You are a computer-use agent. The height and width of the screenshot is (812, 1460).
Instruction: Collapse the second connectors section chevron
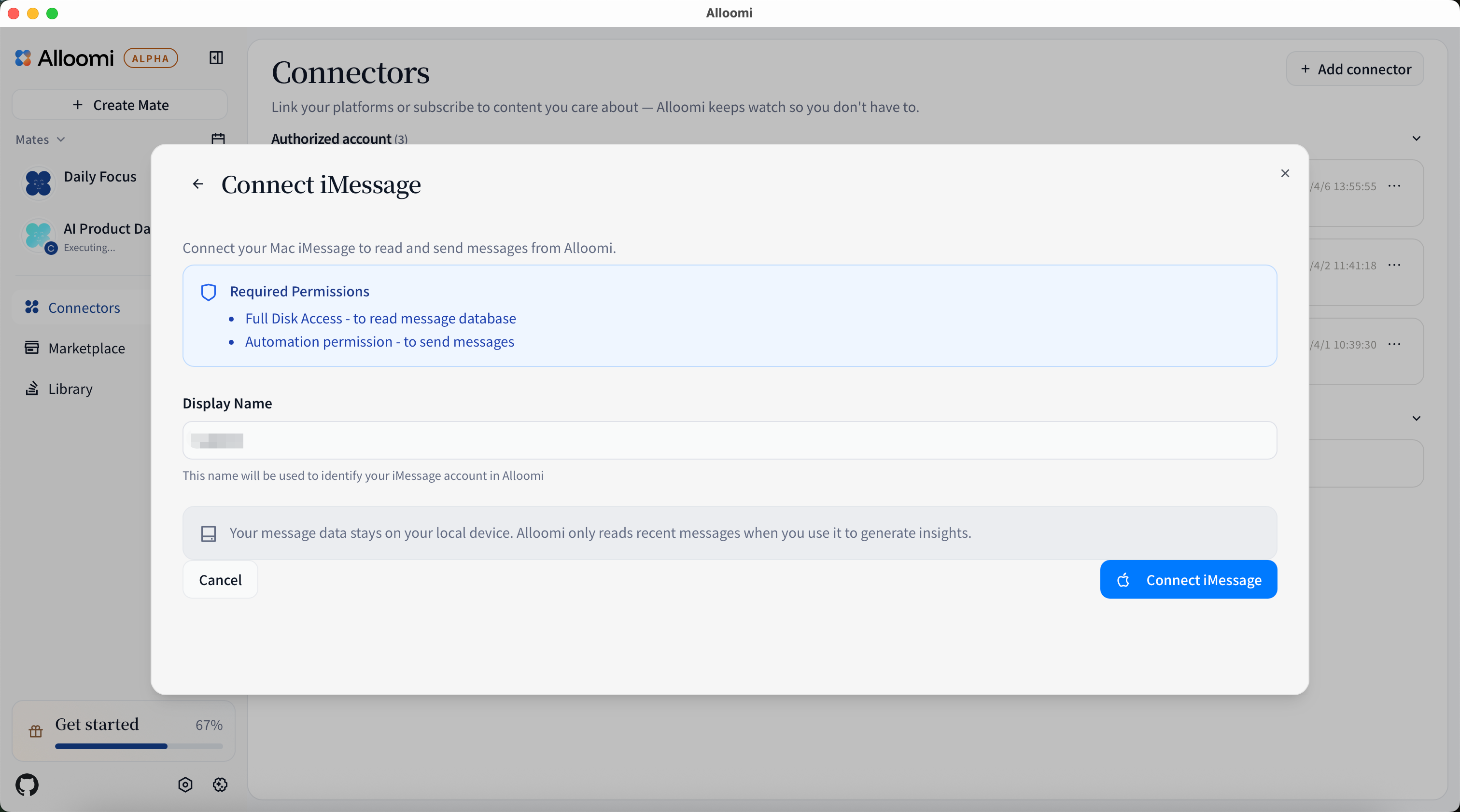coord(1416,418)
